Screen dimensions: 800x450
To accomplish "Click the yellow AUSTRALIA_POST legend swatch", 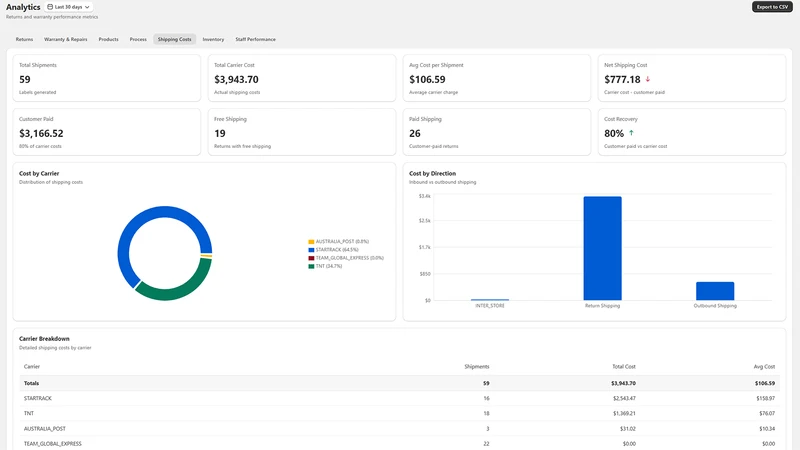I will coord(311,242).
